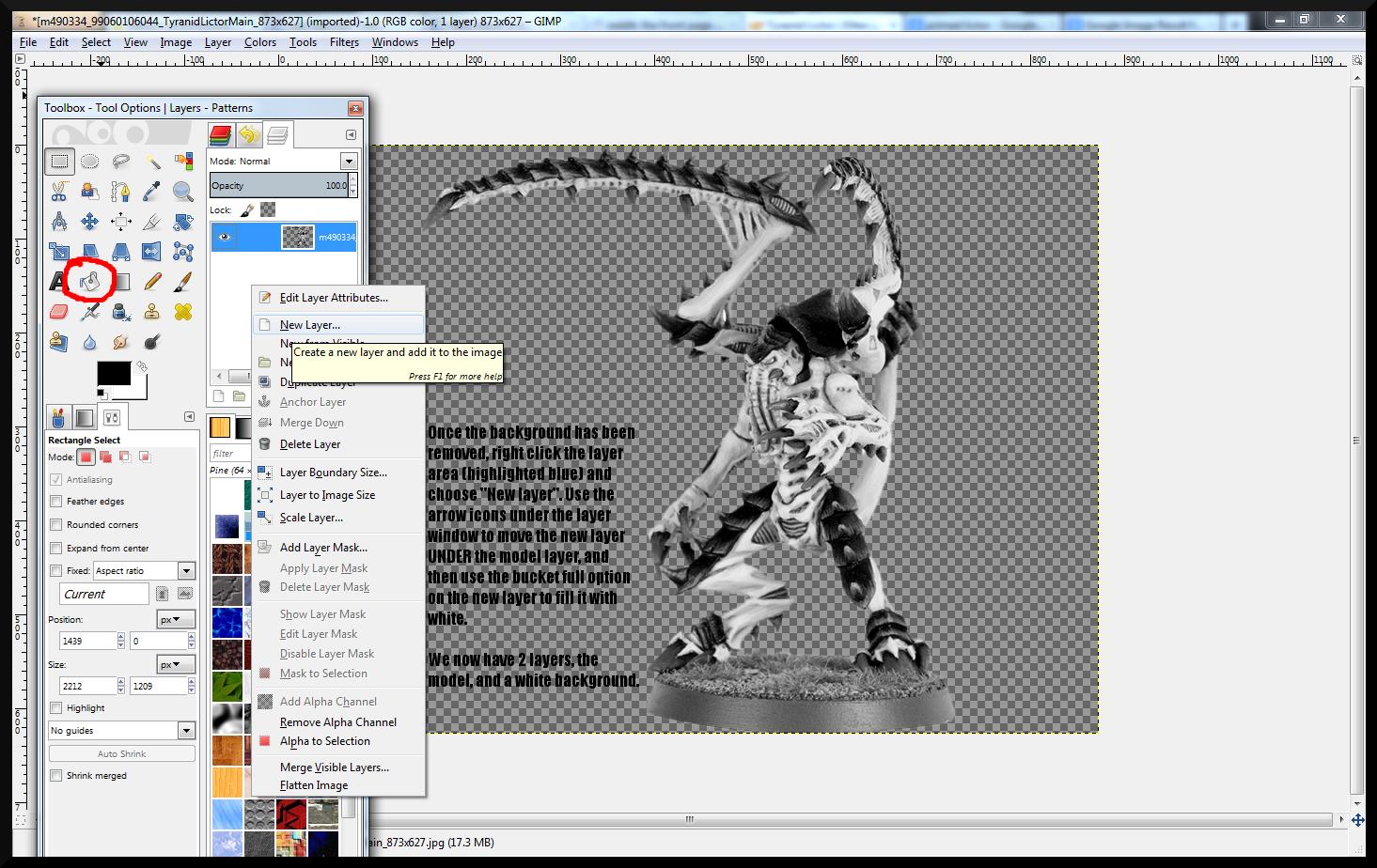This screenshot has width=1377, height=868.
Task: Select the Ellipse Select tool
Action: (x=90, y=162)
